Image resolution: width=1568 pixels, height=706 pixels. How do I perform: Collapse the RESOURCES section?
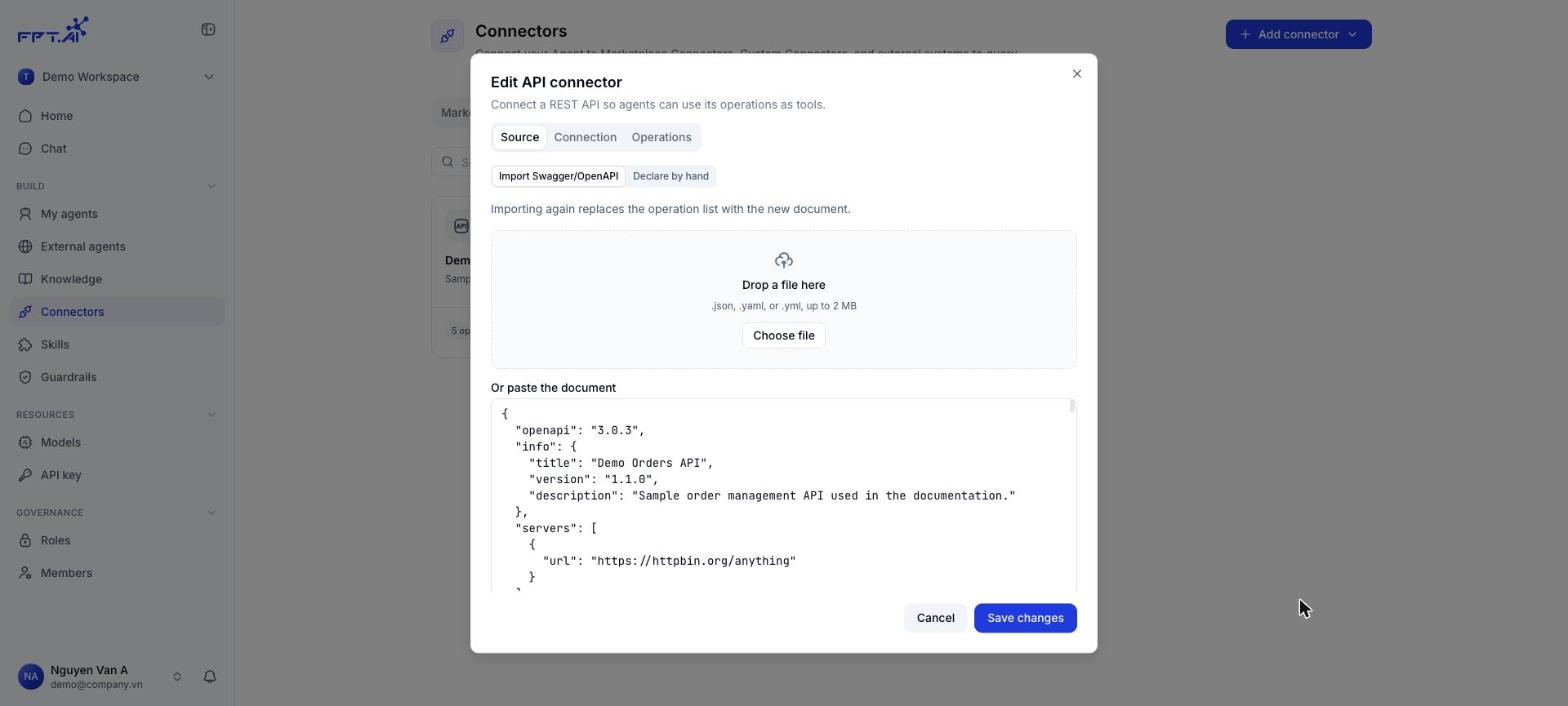(211, 415)
